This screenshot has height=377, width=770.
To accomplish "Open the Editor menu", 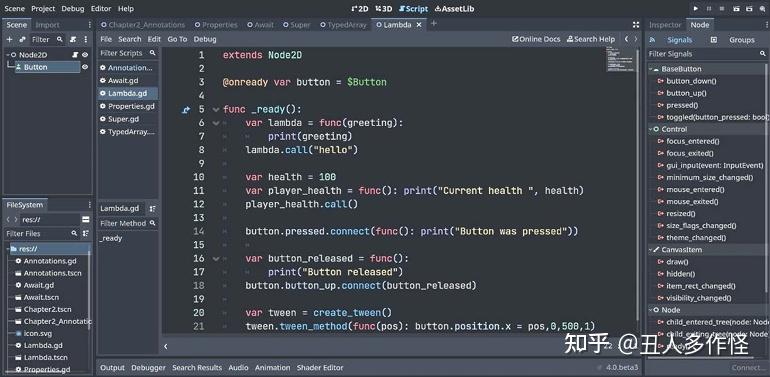I will click(101, 8).
